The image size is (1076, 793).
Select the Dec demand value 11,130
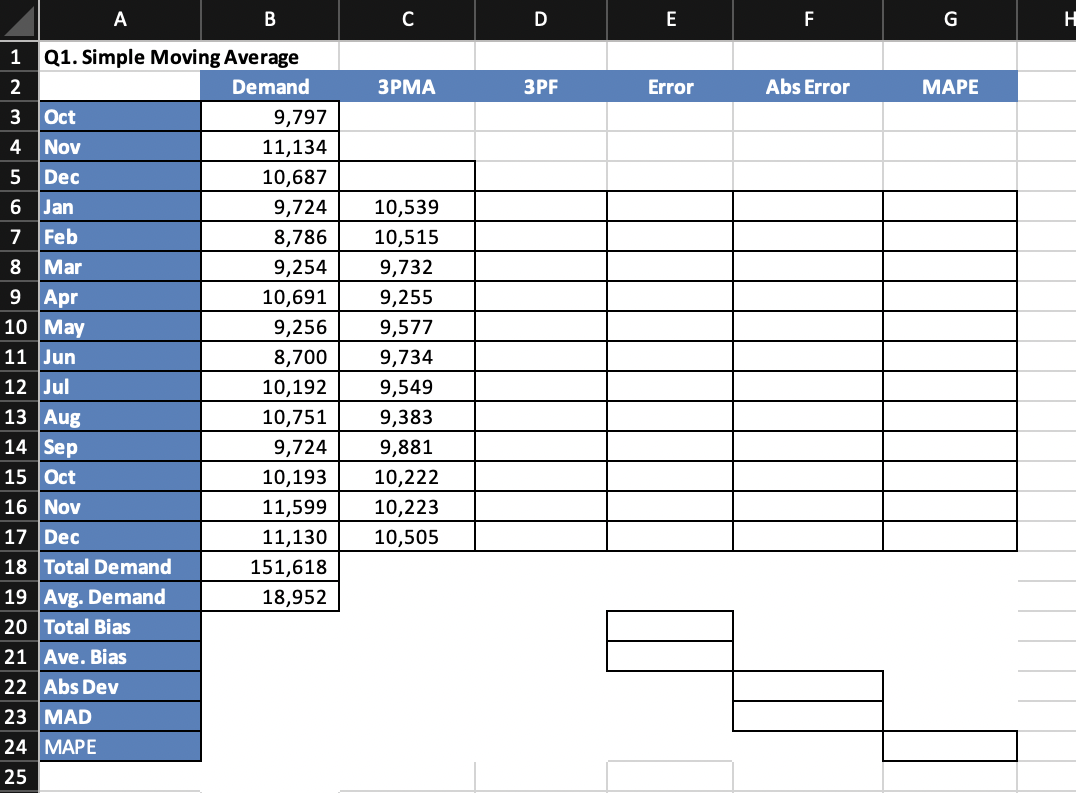coord(269,536)
